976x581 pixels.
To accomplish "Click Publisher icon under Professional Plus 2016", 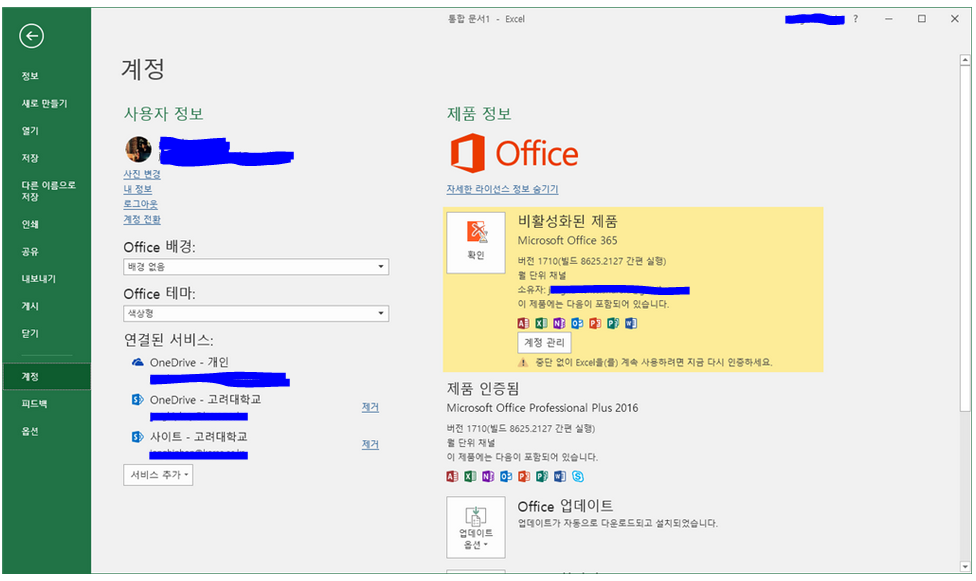I will pos(542,476).
